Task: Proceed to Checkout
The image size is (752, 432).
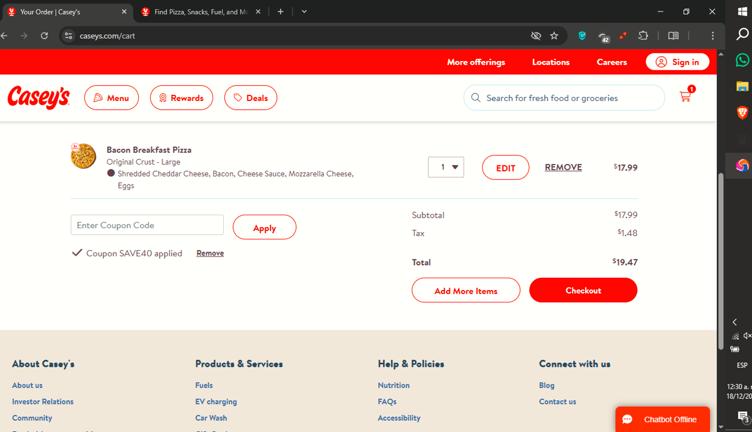Action: [583, 290]
